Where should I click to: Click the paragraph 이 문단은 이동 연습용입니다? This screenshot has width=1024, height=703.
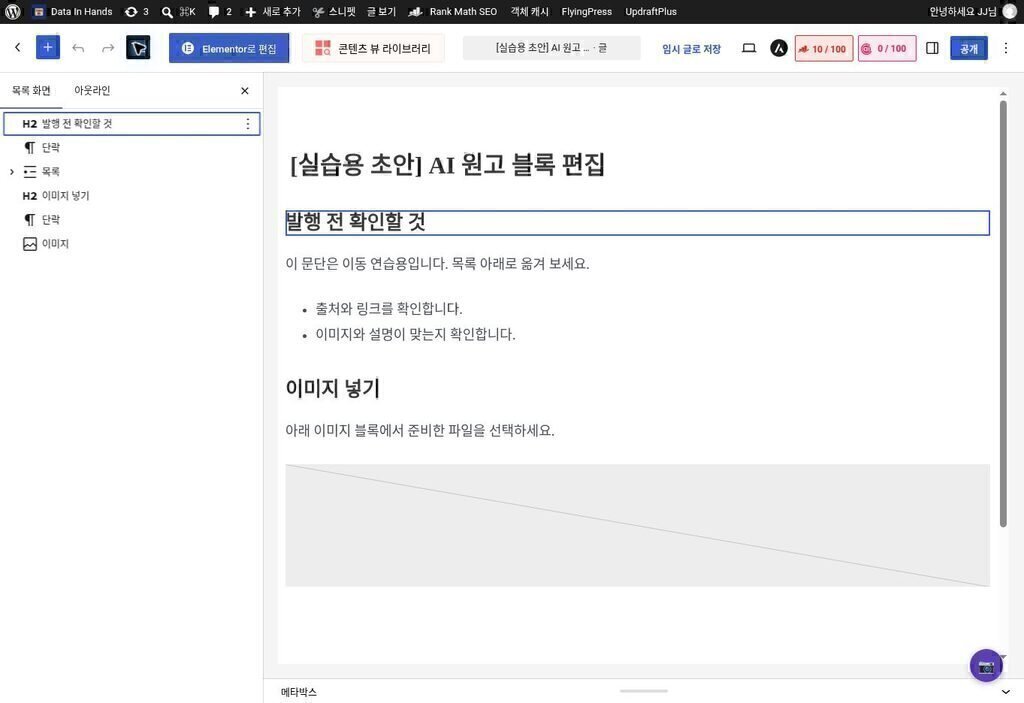coord(437,264)
